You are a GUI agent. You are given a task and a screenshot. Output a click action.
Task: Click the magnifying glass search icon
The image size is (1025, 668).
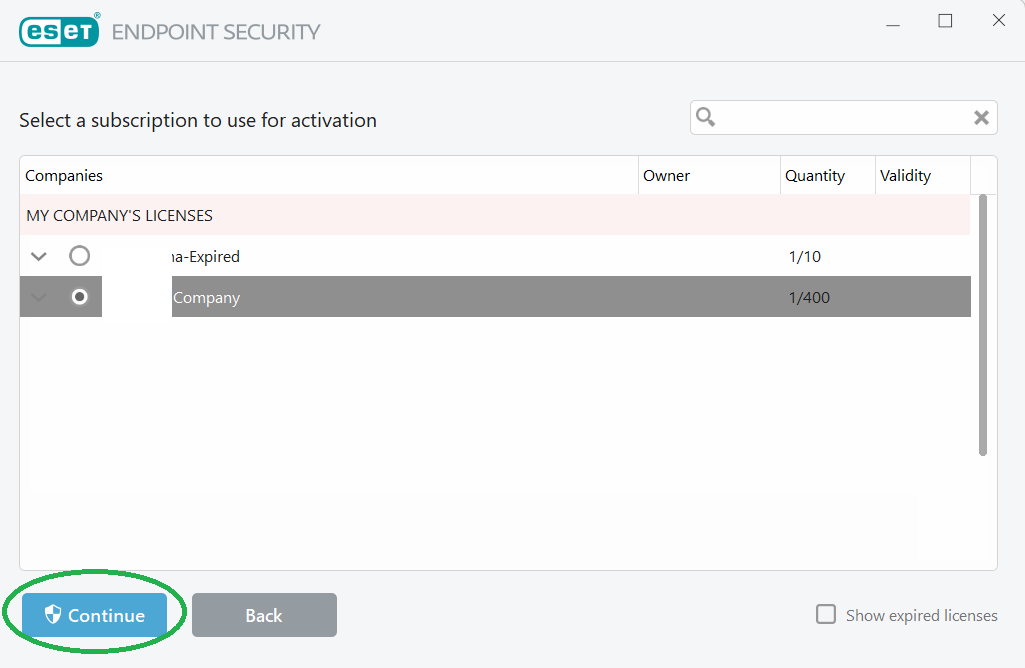[x=706, y=117]
